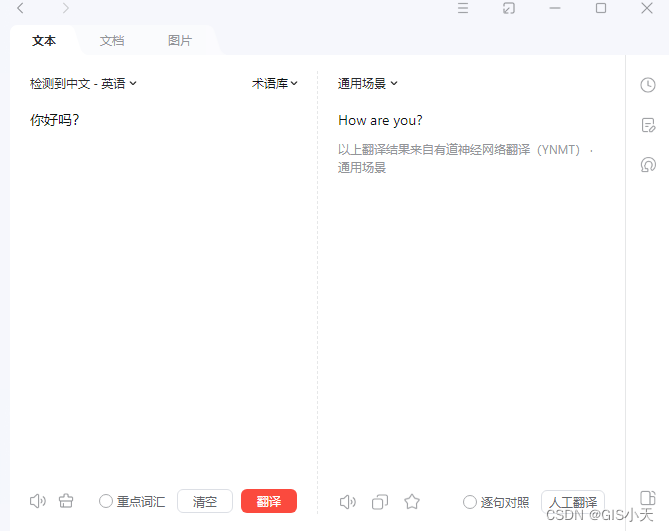Click the red 翻译 button
The width and height of the screenshot is (669, 531).
[x=269, y=501]
